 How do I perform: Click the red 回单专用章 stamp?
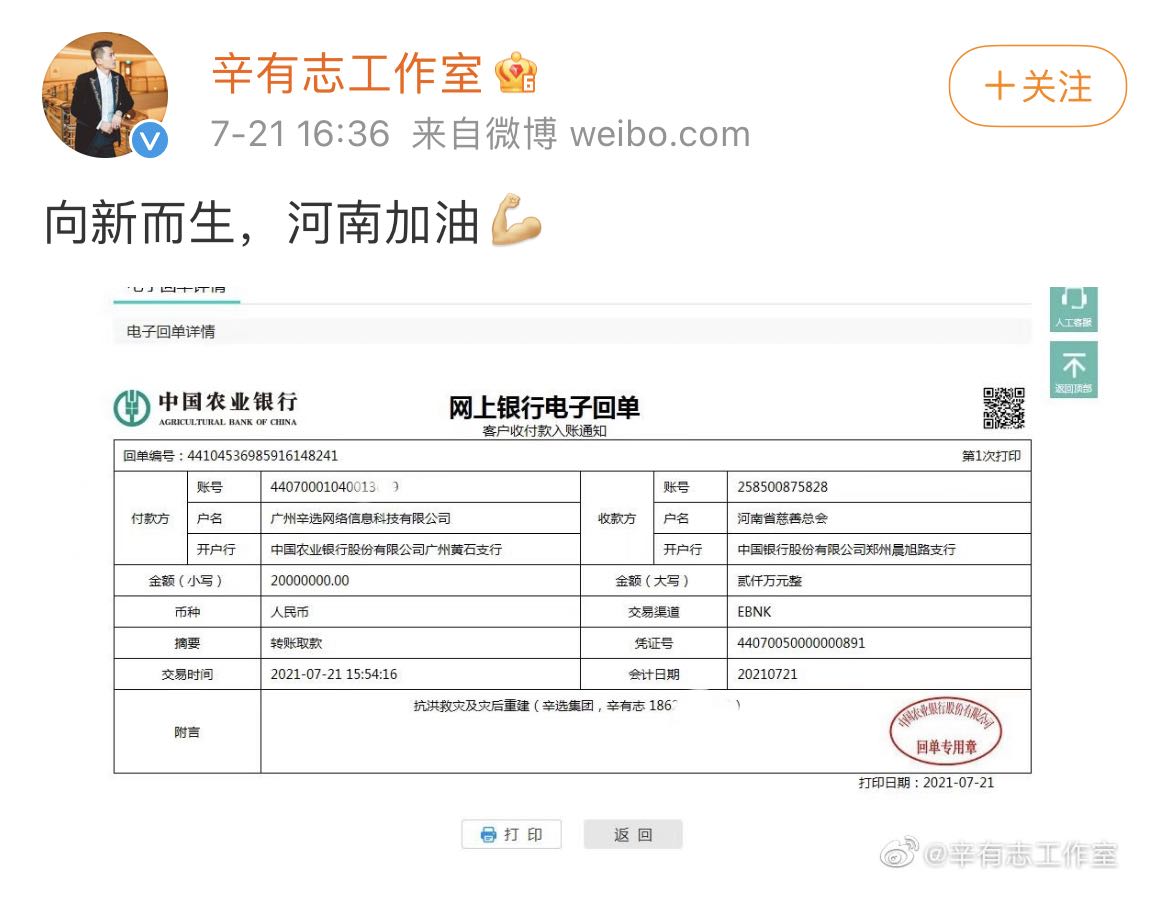[x=945, y=733]
